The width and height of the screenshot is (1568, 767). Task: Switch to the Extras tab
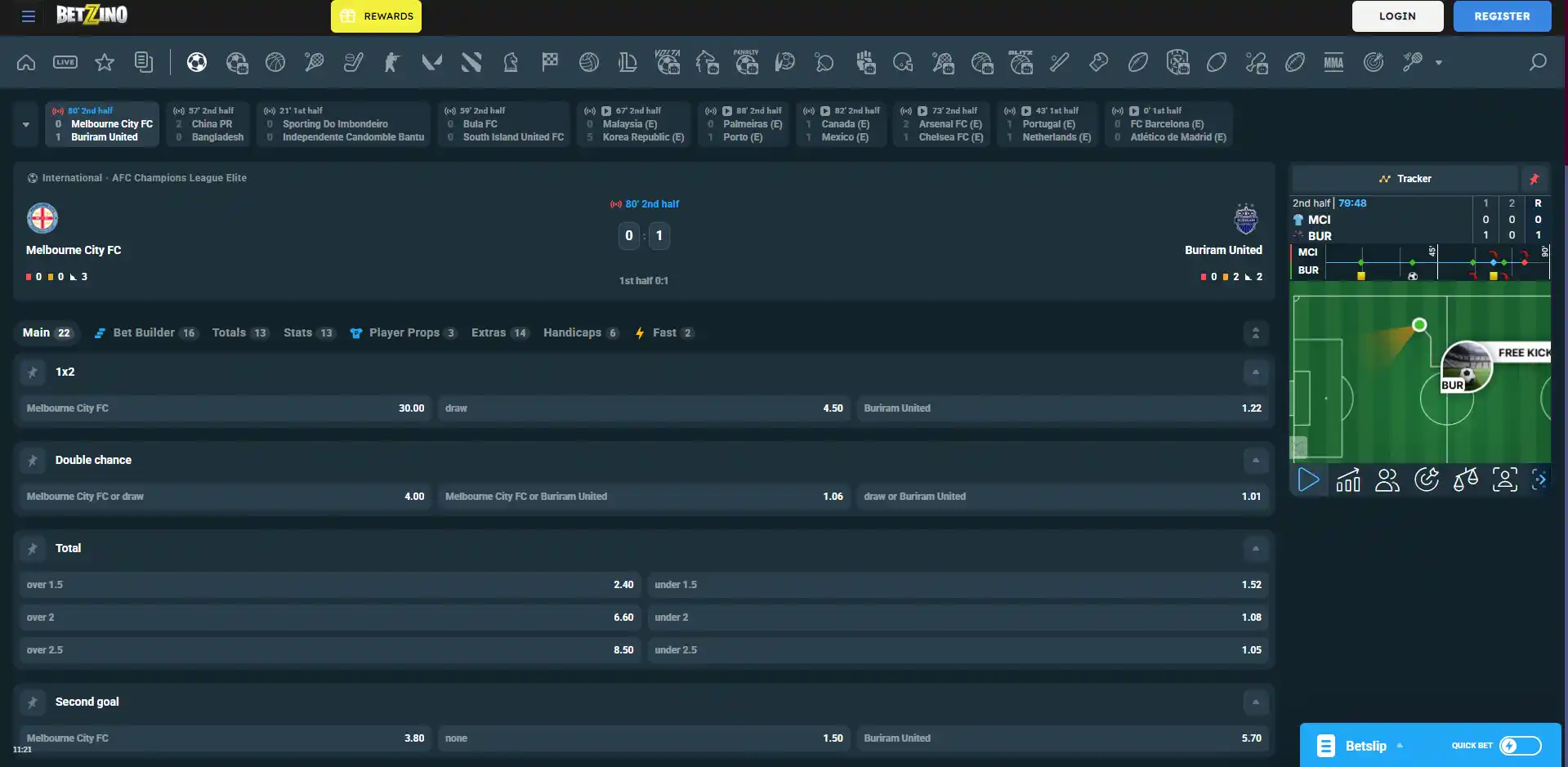click(x=500, y=333)
